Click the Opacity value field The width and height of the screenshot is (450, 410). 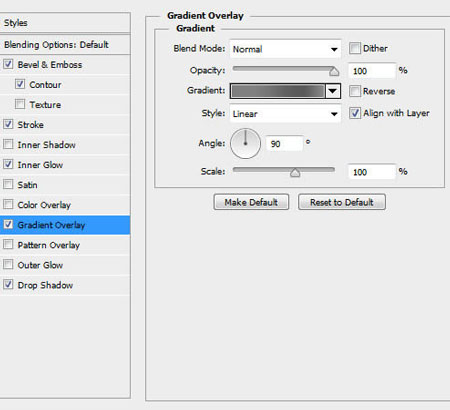pos(372,71)
